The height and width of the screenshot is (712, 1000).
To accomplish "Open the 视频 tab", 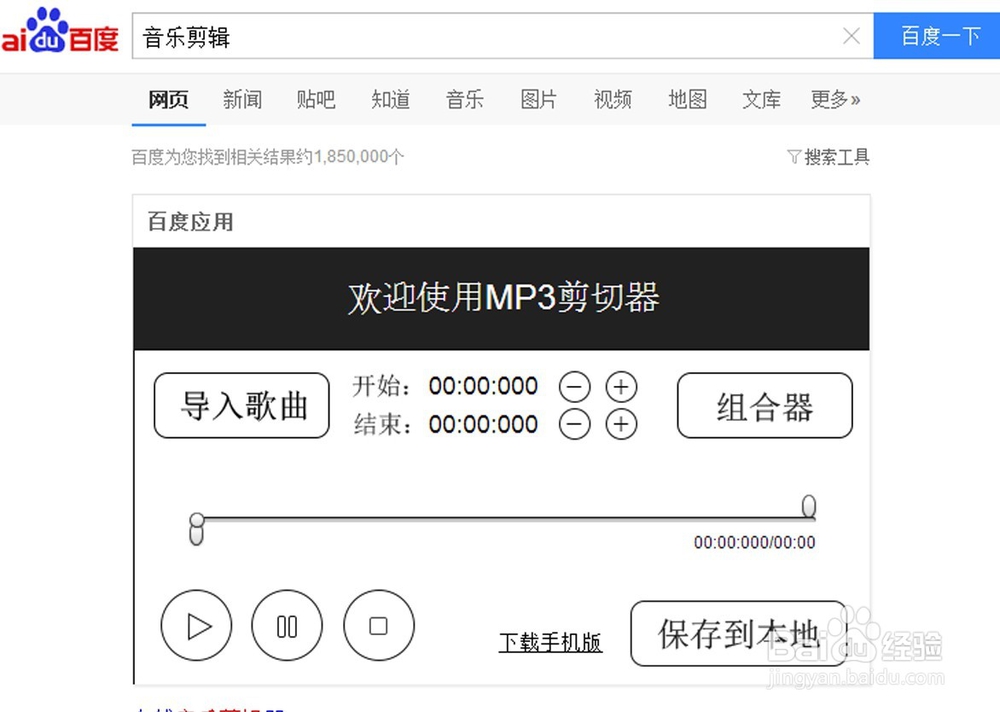I will pos(613,100).
